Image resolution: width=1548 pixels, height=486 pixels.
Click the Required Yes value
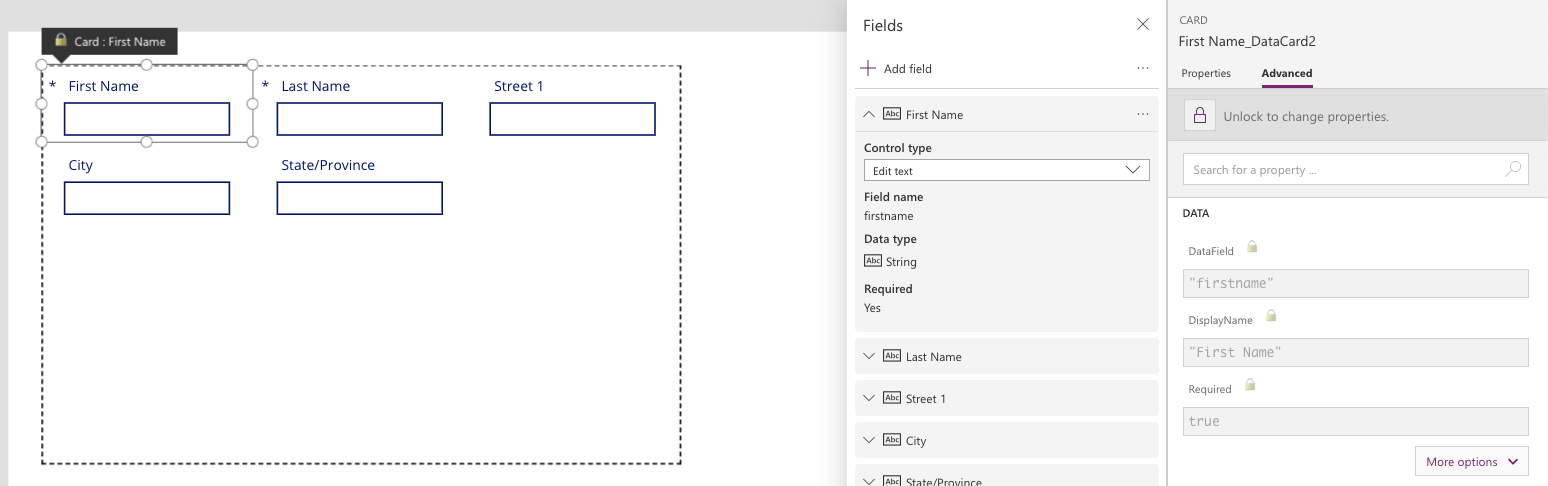coord(873,308)
